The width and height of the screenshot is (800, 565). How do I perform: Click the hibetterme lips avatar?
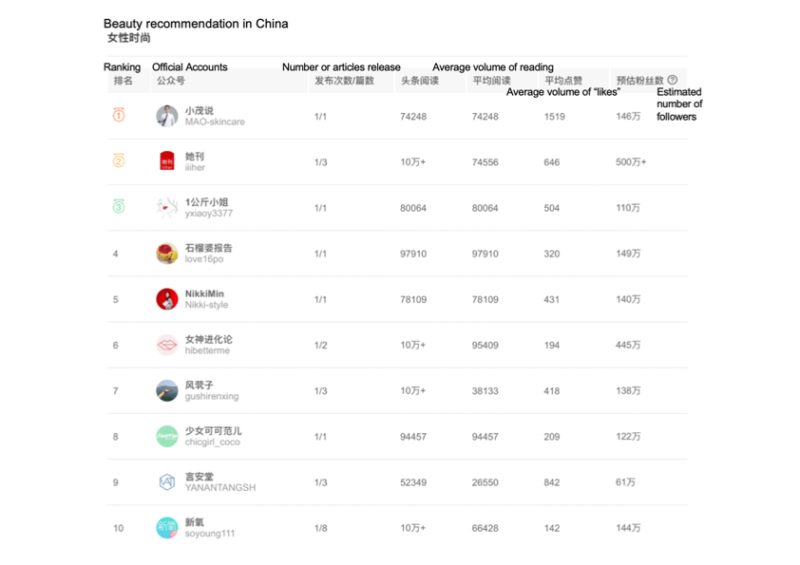pos(167,345)
